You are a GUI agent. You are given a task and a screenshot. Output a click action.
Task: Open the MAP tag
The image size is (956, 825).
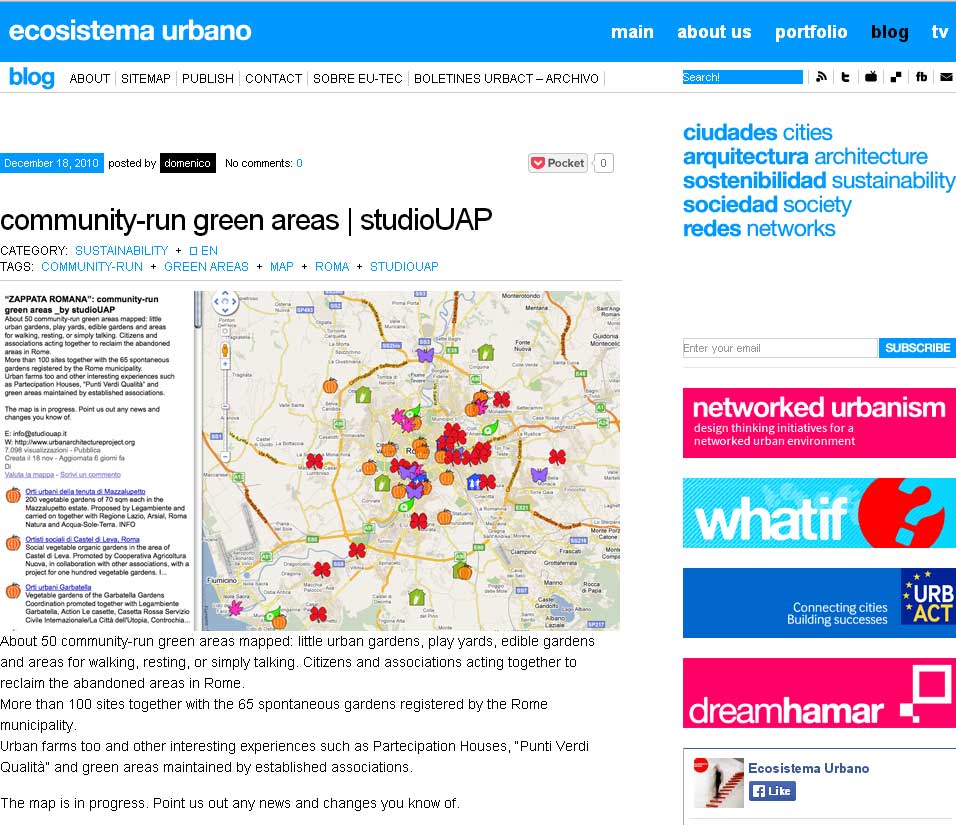pos(282,266)
